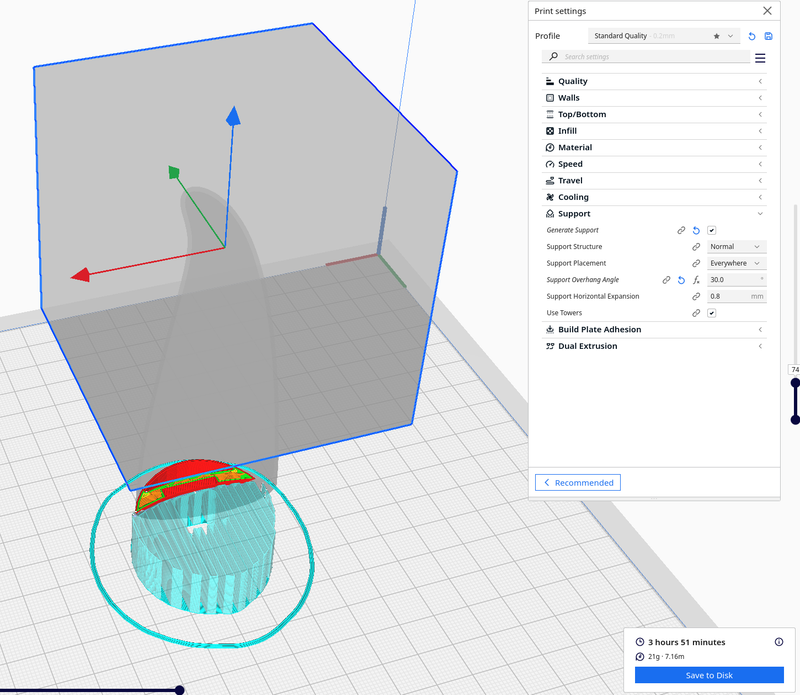This screenshot has height=695, width=800.
Task: Click the fx formula icon for Overhang Angle
Action: (696, 280)
